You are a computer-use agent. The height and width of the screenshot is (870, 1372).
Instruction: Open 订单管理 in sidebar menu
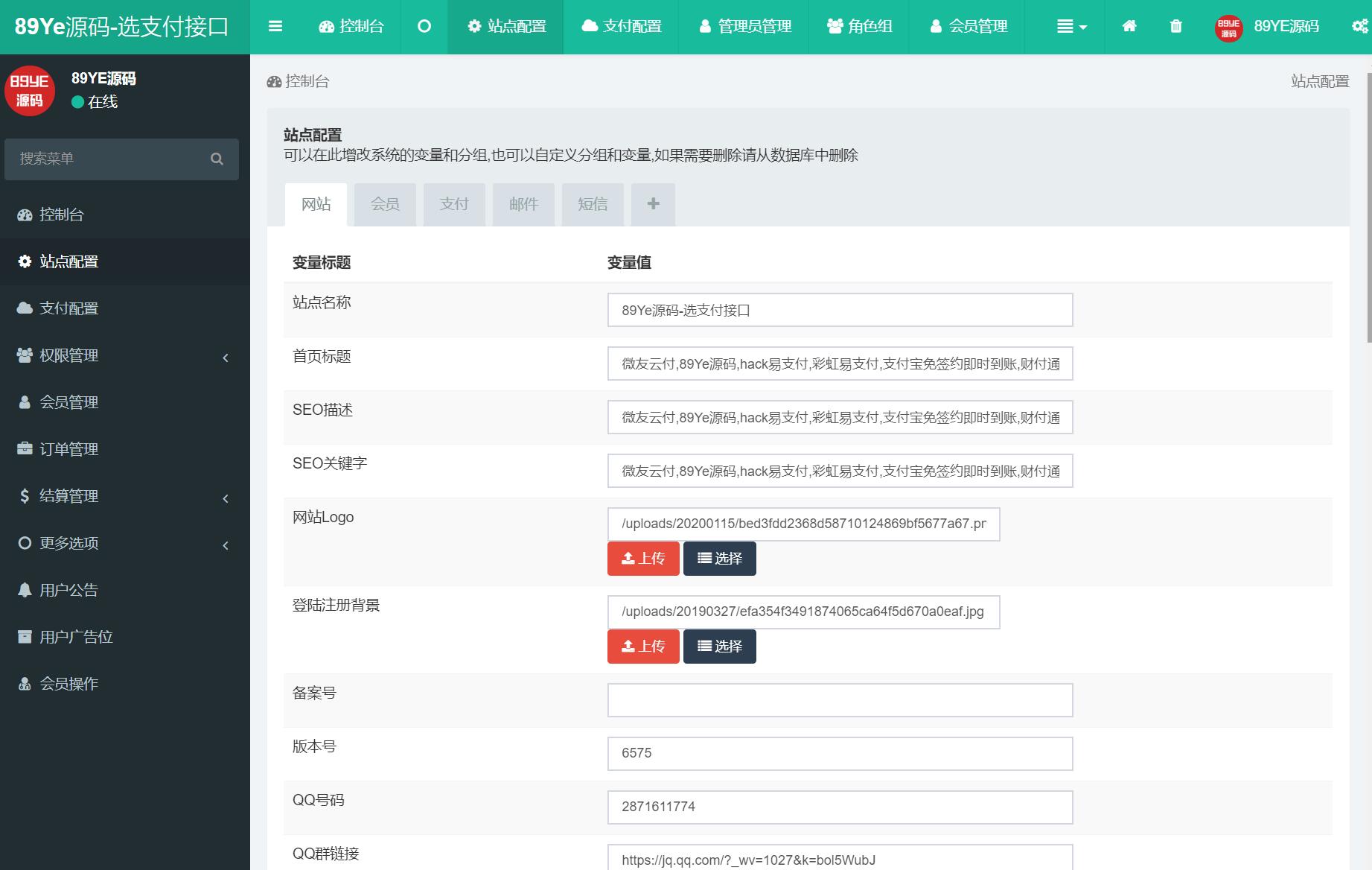point(125,449)
